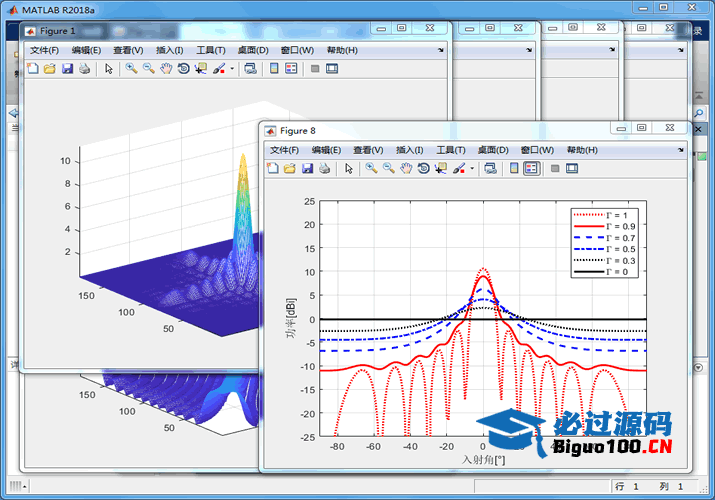Toggle Insert Legend button in Figure 8 toolbar

[531, 169]
